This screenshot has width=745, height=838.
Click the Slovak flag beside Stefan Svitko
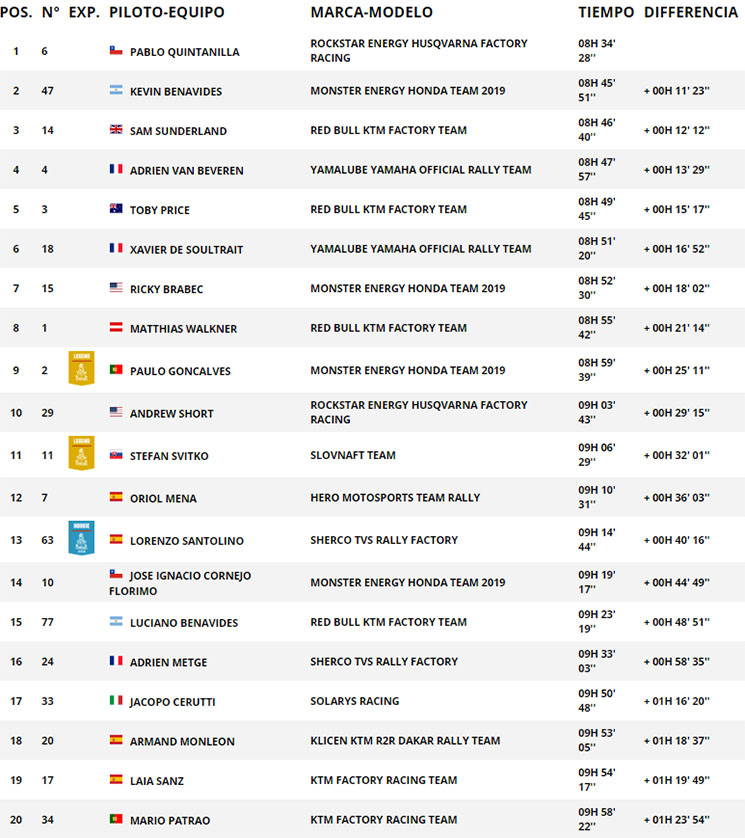116,455
